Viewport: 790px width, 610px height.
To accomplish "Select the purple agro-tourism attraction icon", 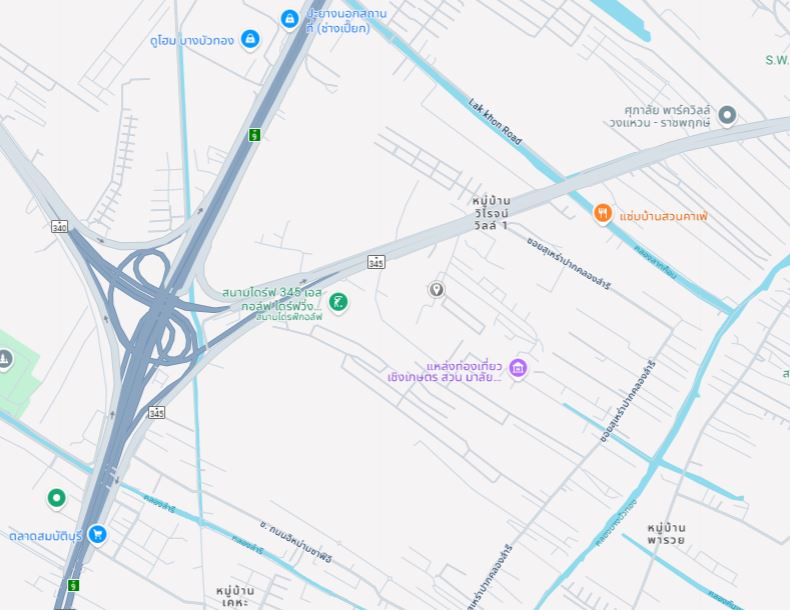I will point(518,368).
